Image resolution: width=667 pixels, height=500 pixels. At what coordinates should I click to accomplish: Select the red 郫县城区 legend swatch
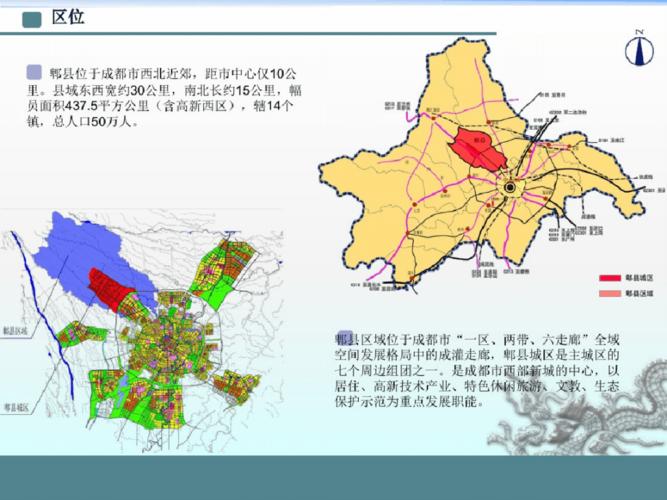click(x=610, y=278)
